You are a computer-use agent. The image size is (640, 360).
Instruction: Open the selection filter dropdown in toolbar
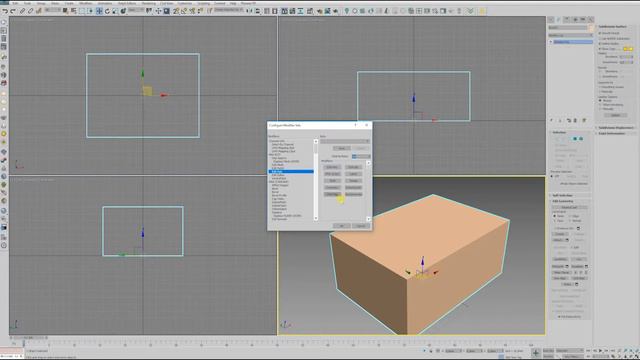click(x=52, y=10)
